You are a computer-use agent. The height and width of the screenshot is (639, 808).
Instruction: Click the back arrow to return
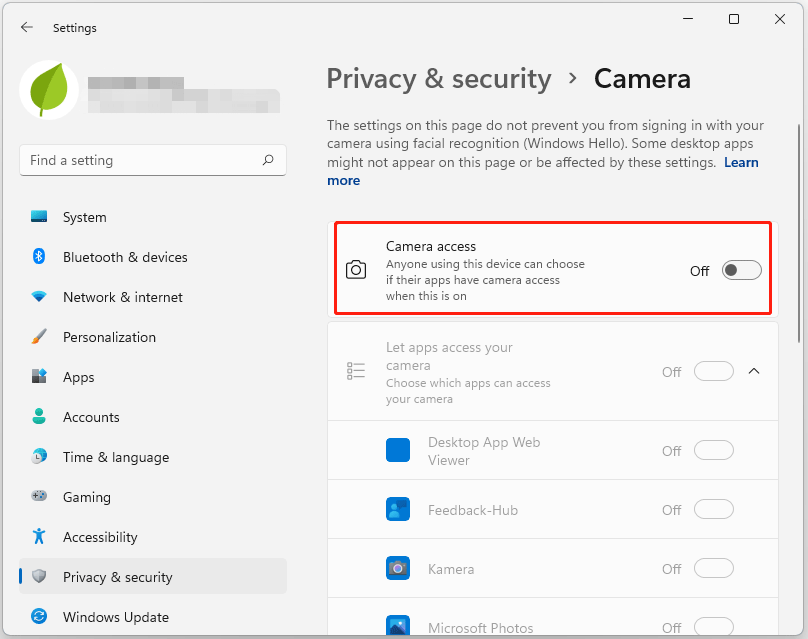(x=27, y=27)
